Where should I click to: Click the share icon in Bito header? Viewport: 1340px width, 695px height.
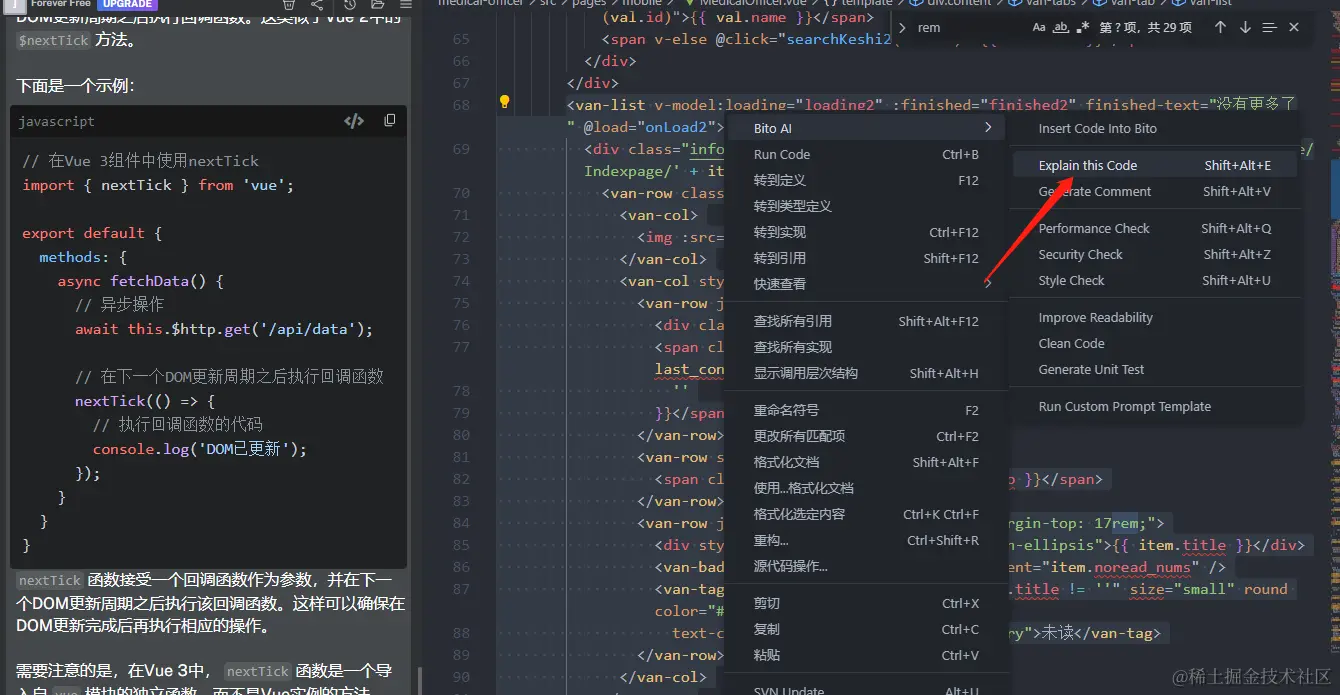pos(317,5)
